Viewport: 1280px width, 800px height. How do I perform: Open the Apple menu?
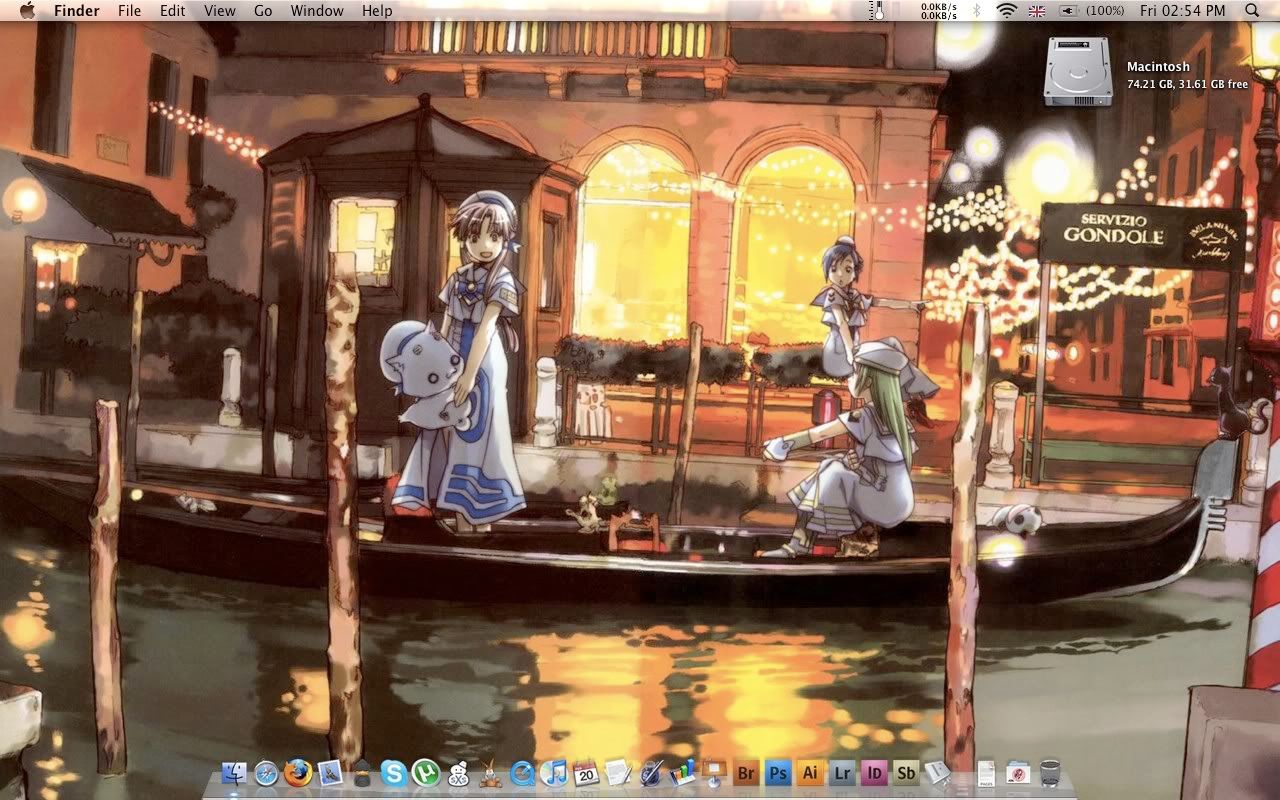(x=27, y=10)
